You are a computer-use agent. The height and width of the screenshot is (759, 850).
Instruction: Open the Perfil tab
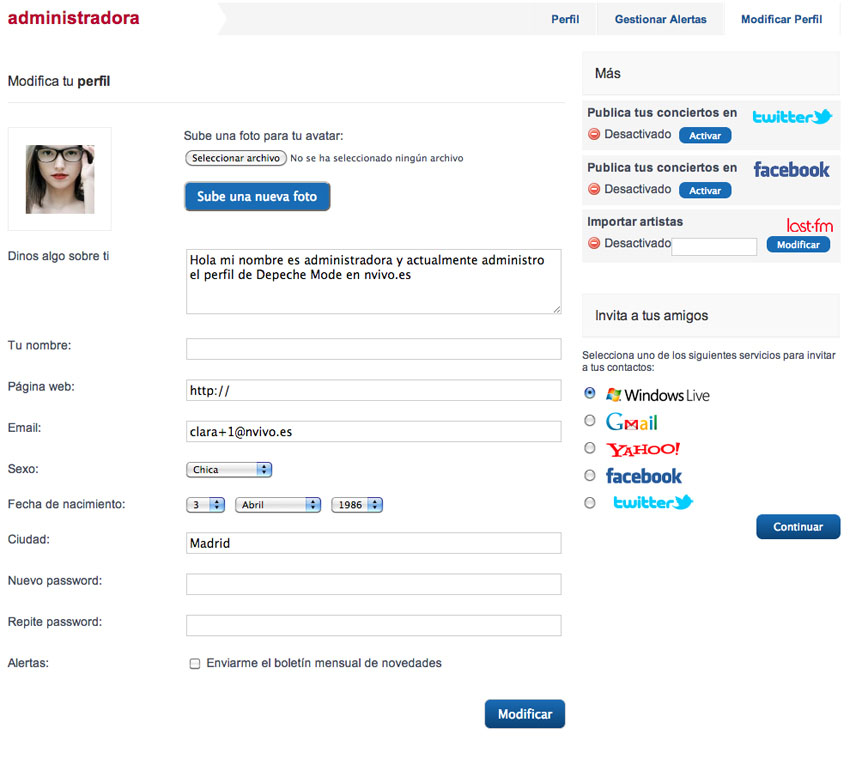point(565,20)
